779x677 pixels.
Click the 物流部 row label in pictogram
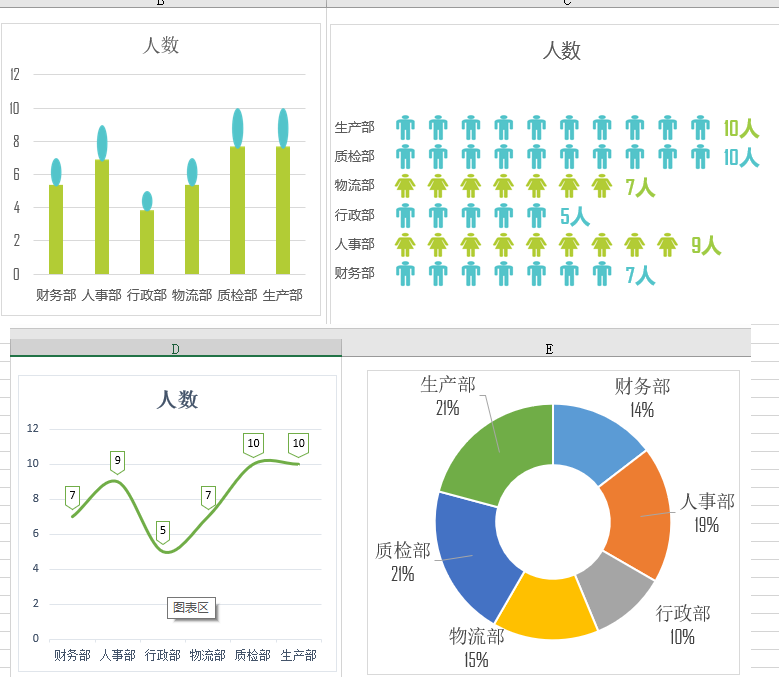[354, 185]
